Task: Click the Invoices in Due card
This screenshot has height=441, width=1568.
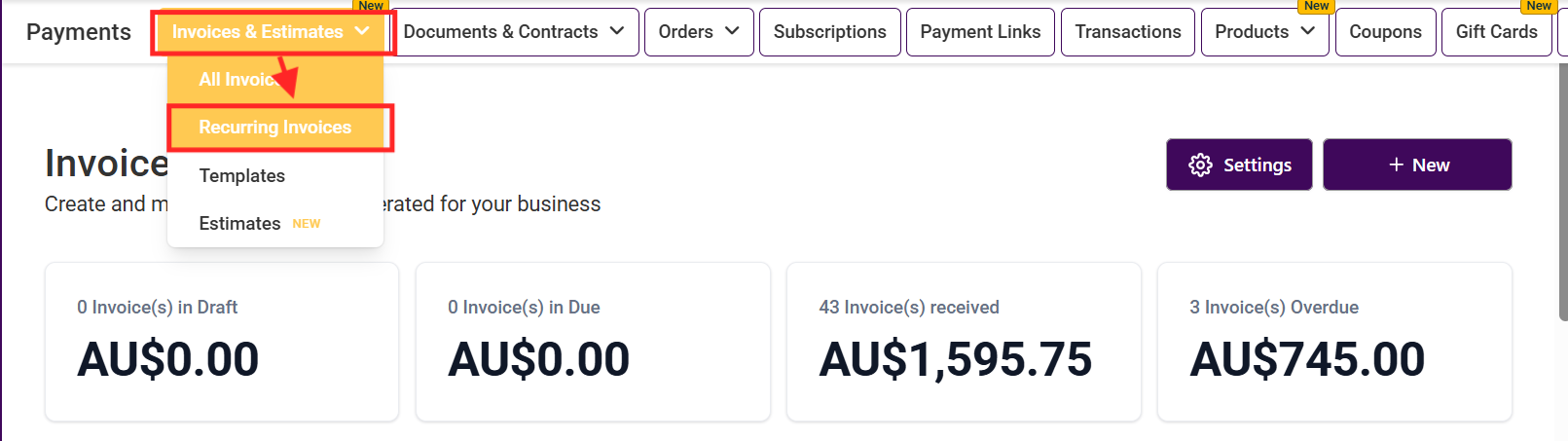Action: click(x=593, y=342)
